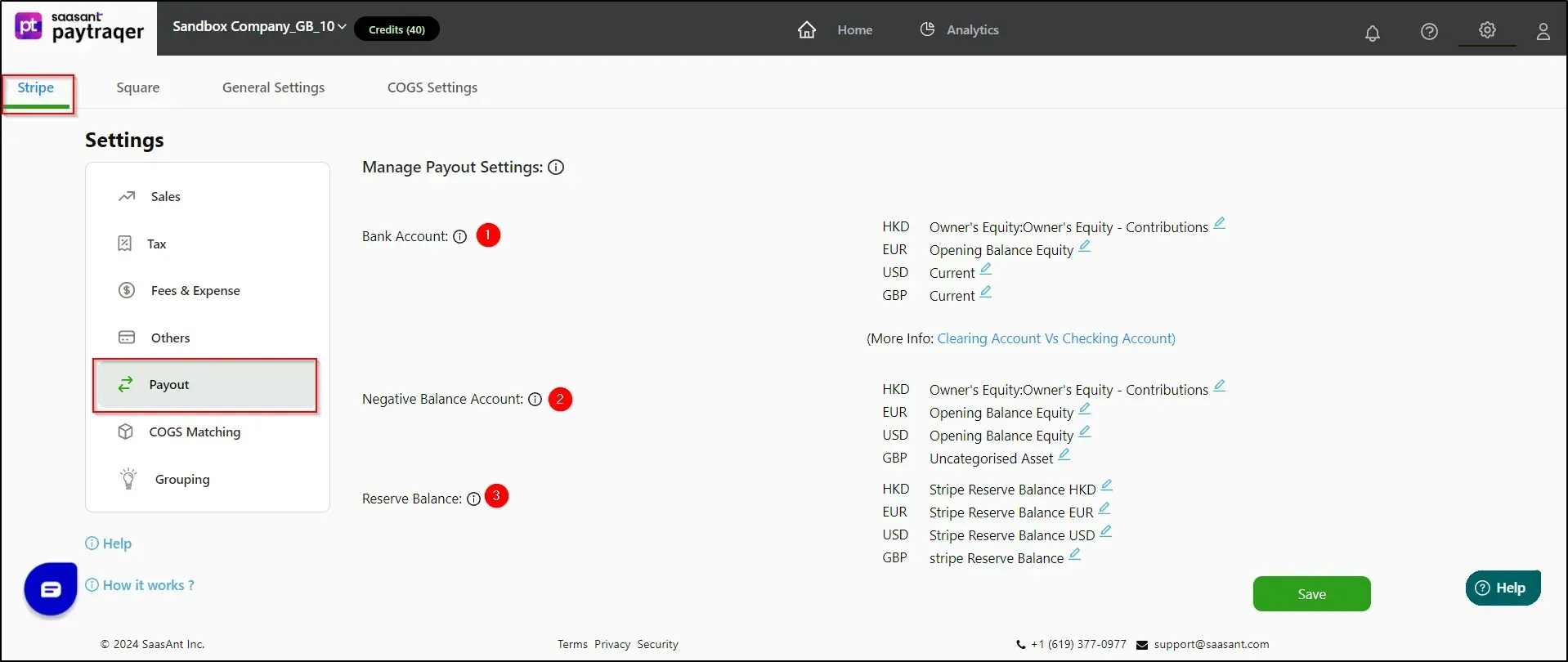1568x662 pixels.
Task: Open the chat widget bubble
Action: pyautogui.click(x=51, y=588)
